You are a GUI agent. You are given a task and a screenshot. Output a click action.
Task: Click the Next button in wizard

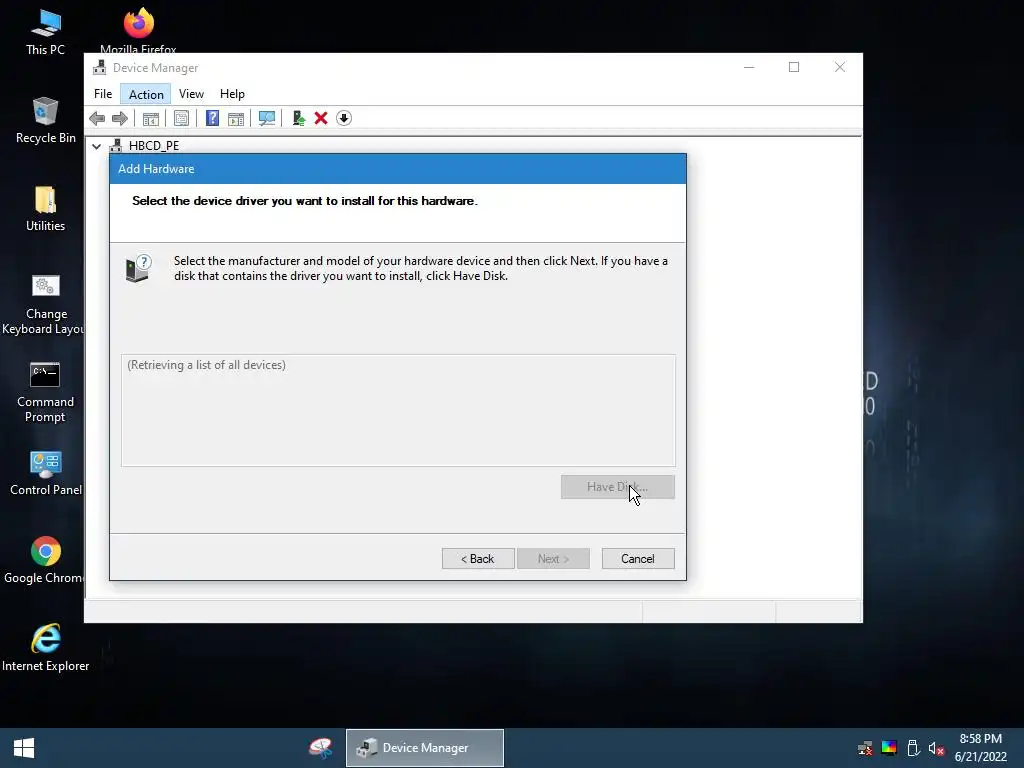point(553,559)
